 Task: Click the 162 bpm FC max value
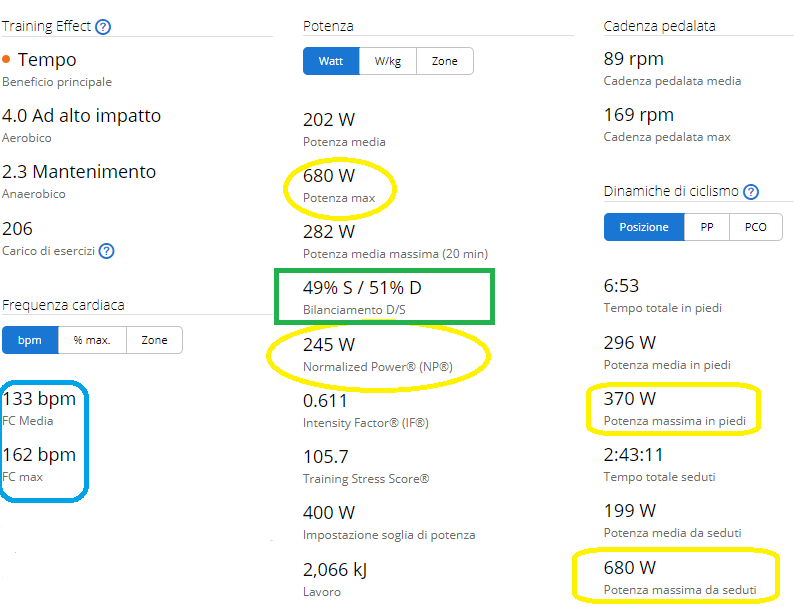[39, 455]
